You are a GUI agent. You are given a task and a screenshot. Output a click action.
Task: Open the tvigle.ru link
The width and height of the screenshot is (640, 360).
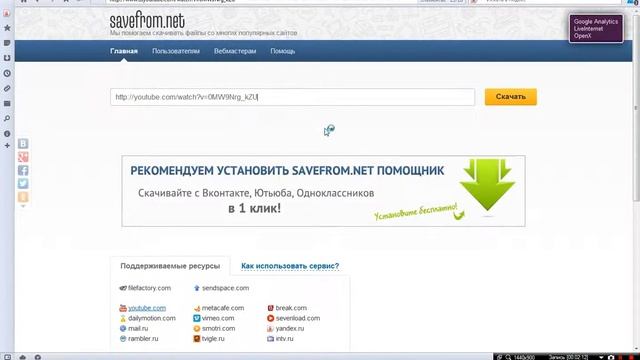[213, 338]
